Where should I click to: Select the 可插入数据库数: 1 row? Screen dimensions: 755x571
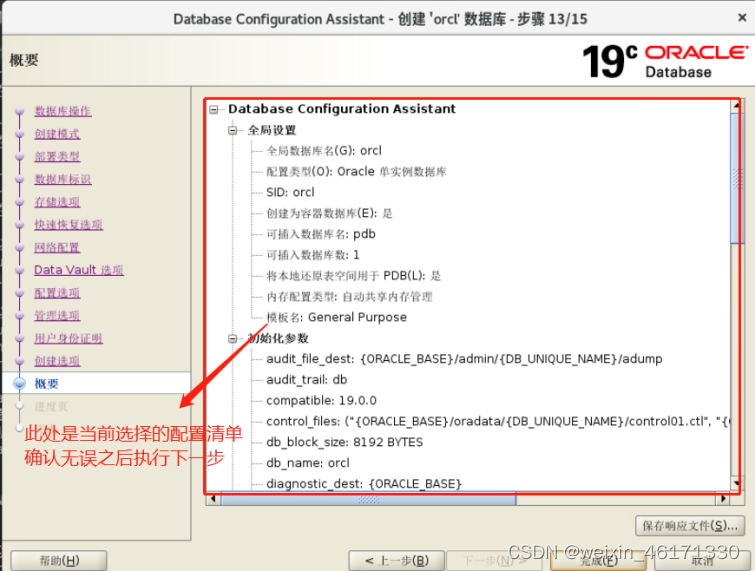click(312, 255)
